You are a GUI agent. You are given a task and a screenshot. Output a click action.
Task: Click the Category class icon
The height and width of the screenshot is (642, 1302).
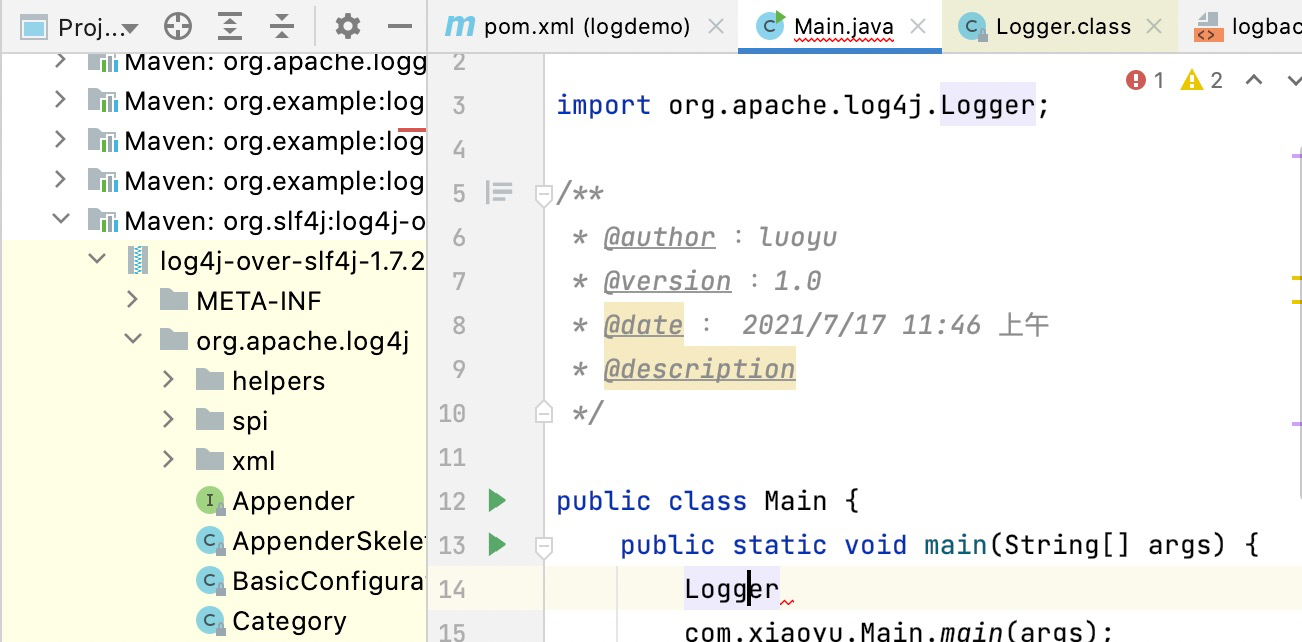tap(209, 620)
